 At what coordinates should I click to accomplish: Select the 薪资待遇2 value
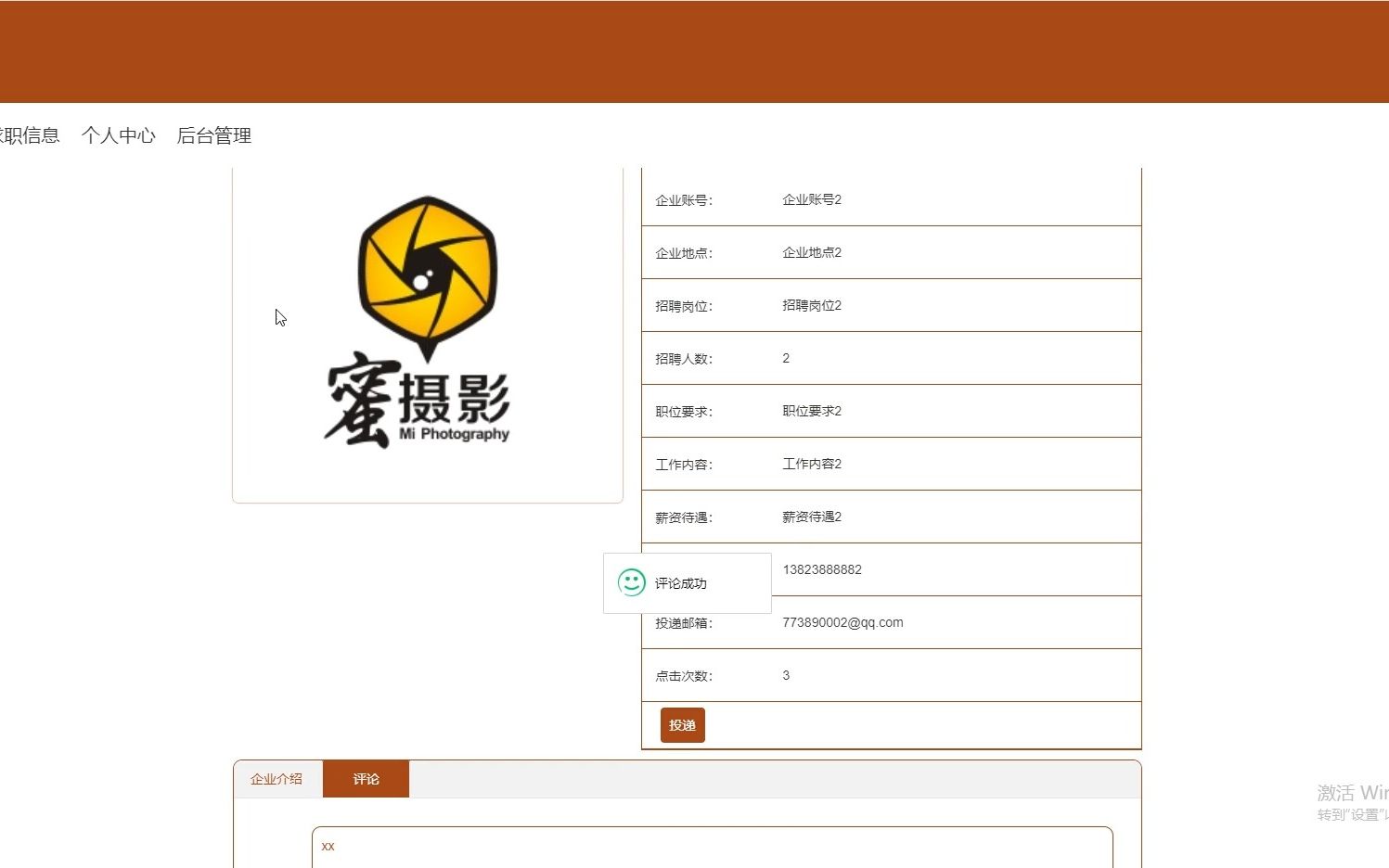(812, 517)
